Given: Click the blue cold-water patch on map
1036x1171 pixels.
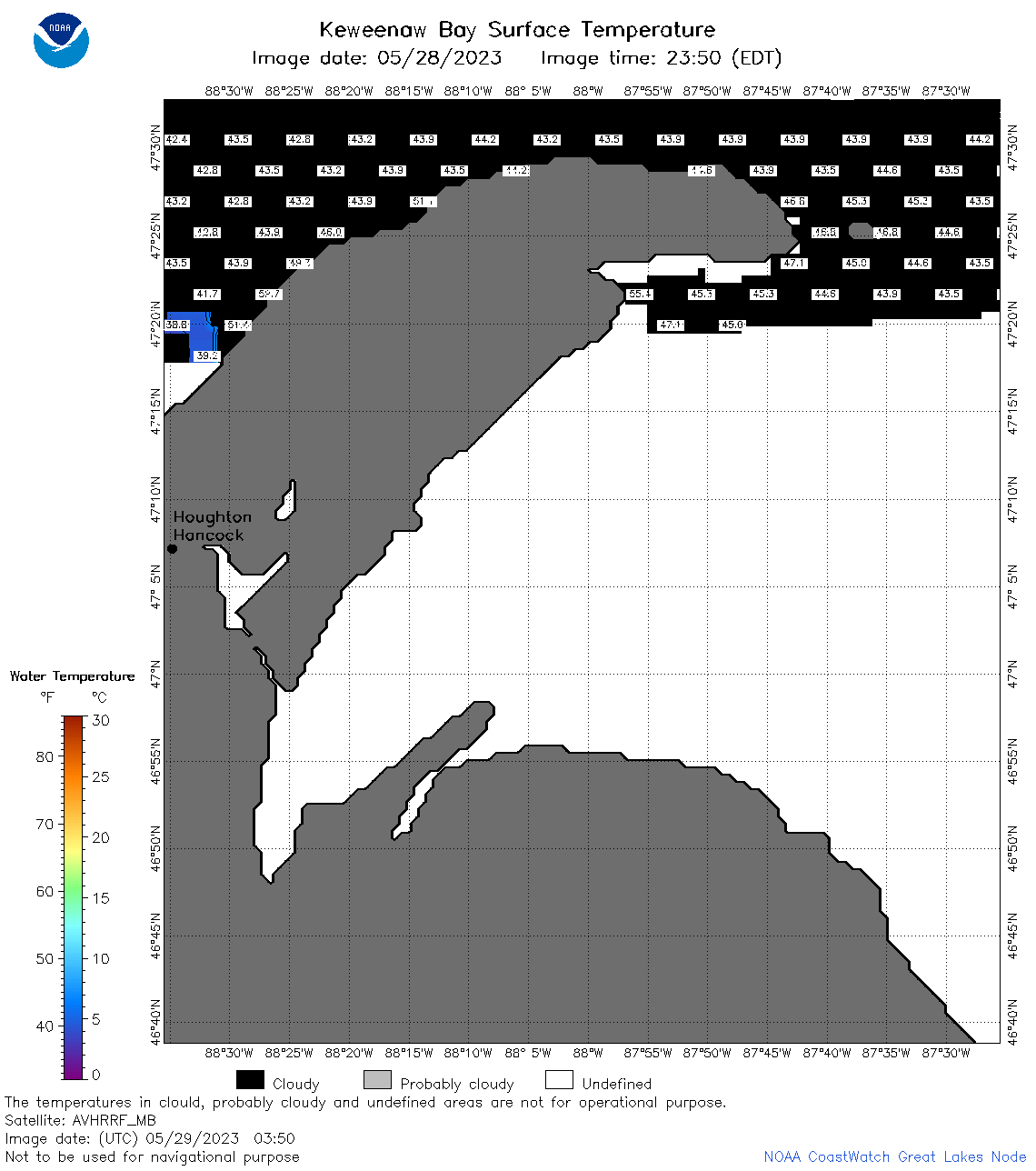Looking at the screenshot, I should pyautogui.click(x=202, y=336).
